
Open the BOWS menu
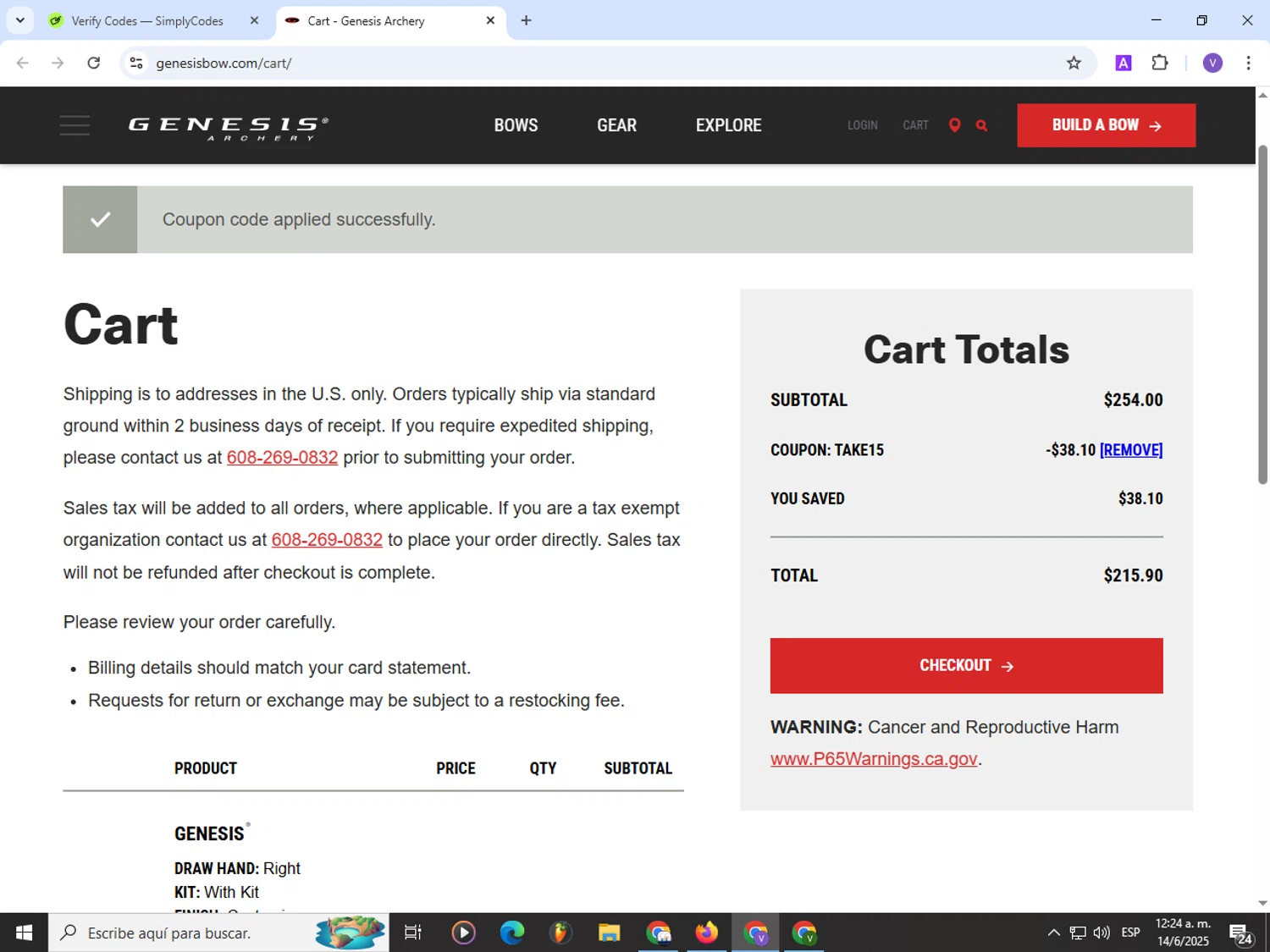click(x=516, y=125)
